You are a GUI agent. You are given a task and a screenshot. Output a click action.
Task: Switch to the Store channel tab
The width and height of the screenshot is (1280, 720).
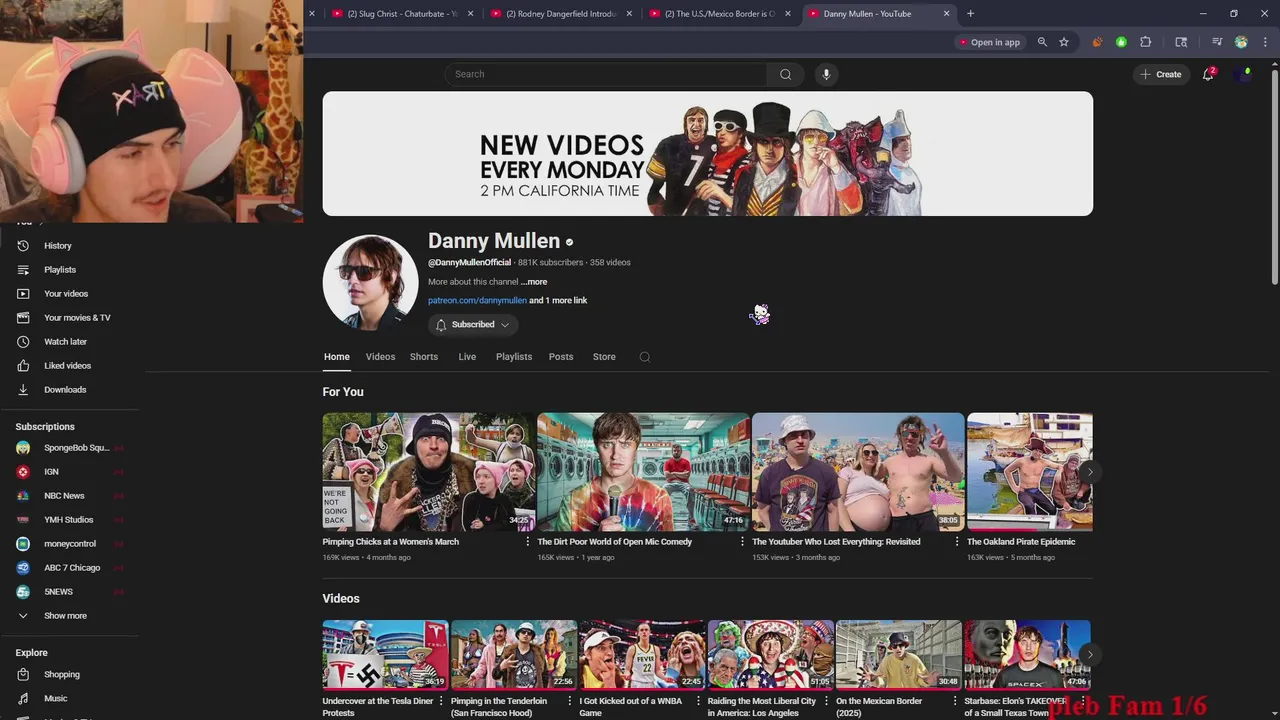click(x=604, y=357)
